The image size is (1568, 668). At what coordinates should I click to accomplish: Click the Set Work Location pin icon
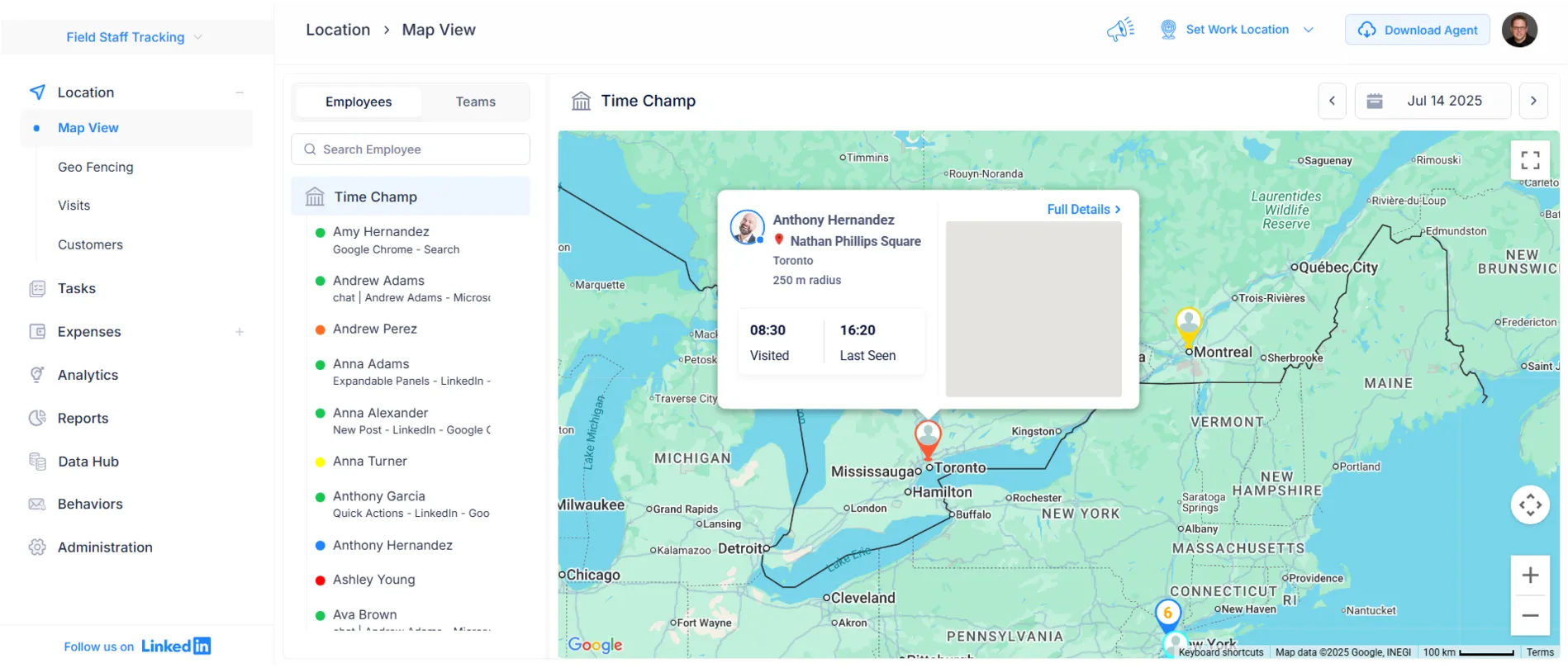pyautogui.click(x=1168, y=30)
